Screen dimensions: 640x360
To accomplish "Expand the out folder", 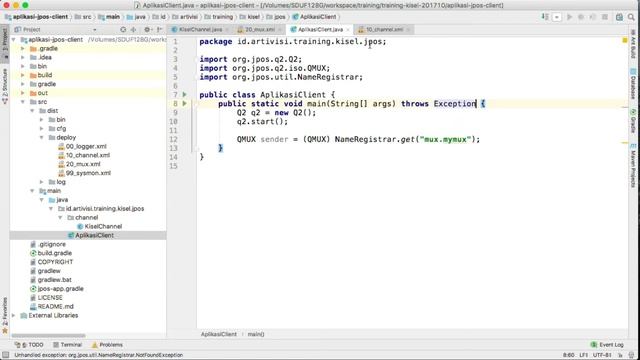I will (23, 93).
